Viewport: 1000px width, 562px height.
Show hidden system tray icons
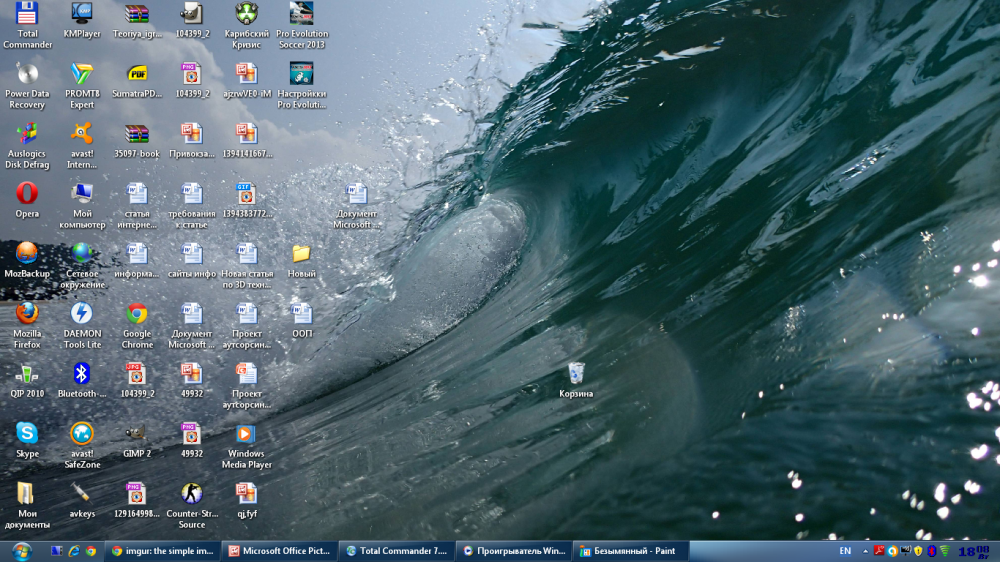coord(865,551)
